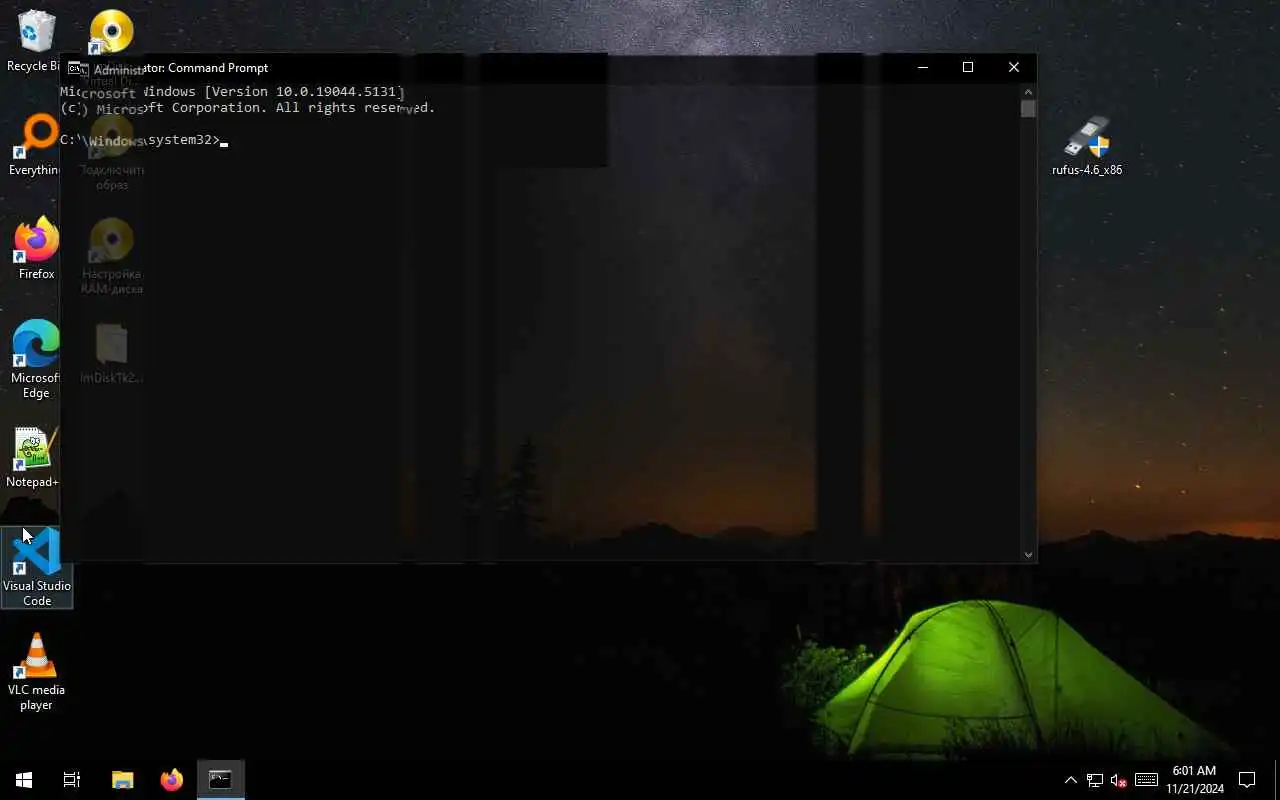Open the Everything search desktop icon
The height and width of the screenshot is (800, 1280).
[x=36, y=146]
